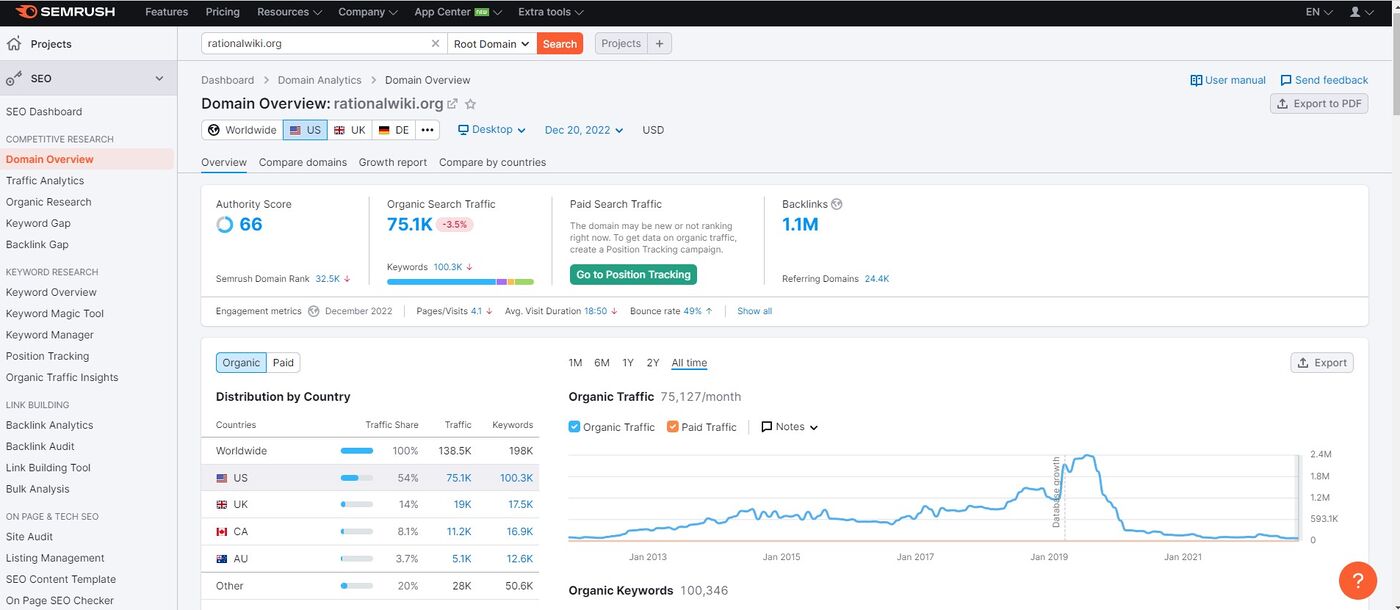Click the favorite star icon next to domain
This screenshot has width=1400, height=610.
(471, 104)
